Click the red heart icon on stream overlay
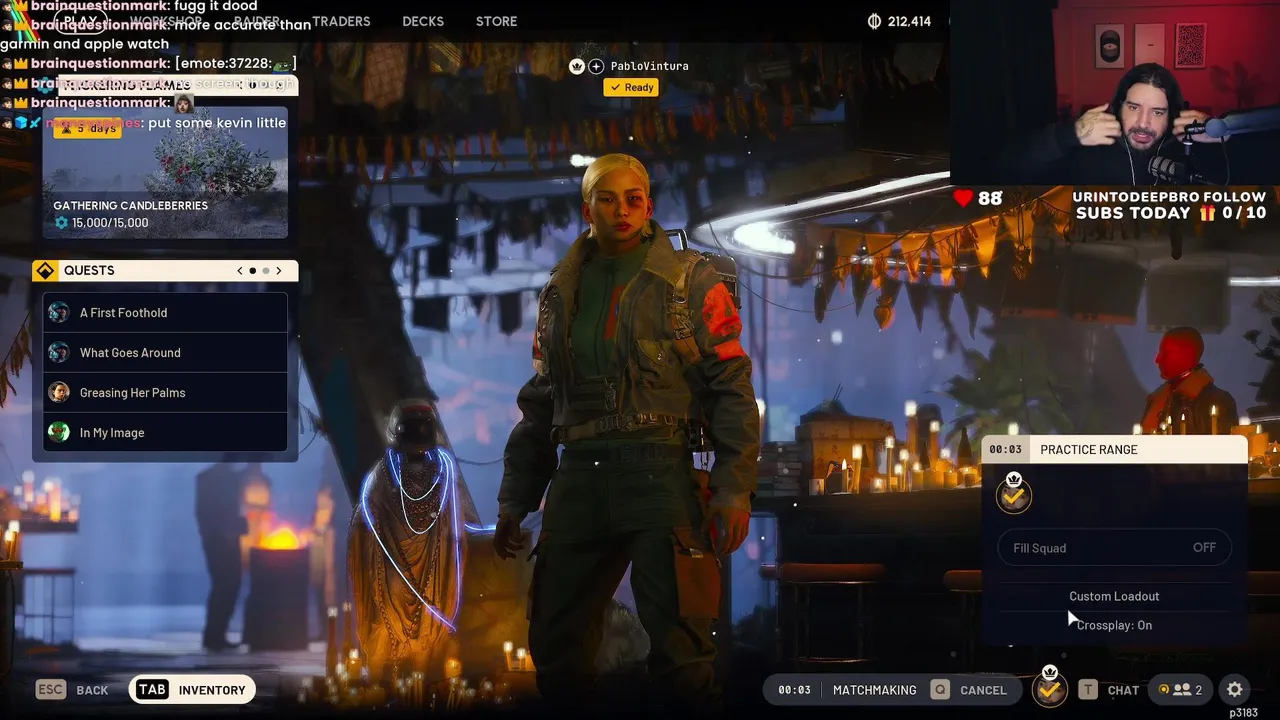This screenshot has width=1280, height=720. click(x=963, y=198)
